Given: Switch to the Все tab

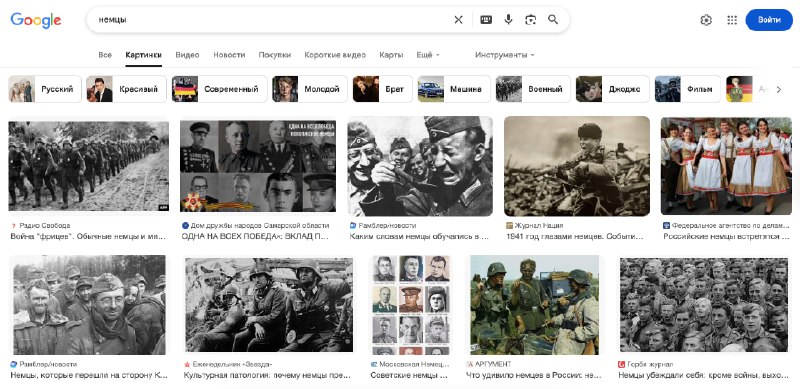Looking at the screenshot, I should tap(105, 55).
